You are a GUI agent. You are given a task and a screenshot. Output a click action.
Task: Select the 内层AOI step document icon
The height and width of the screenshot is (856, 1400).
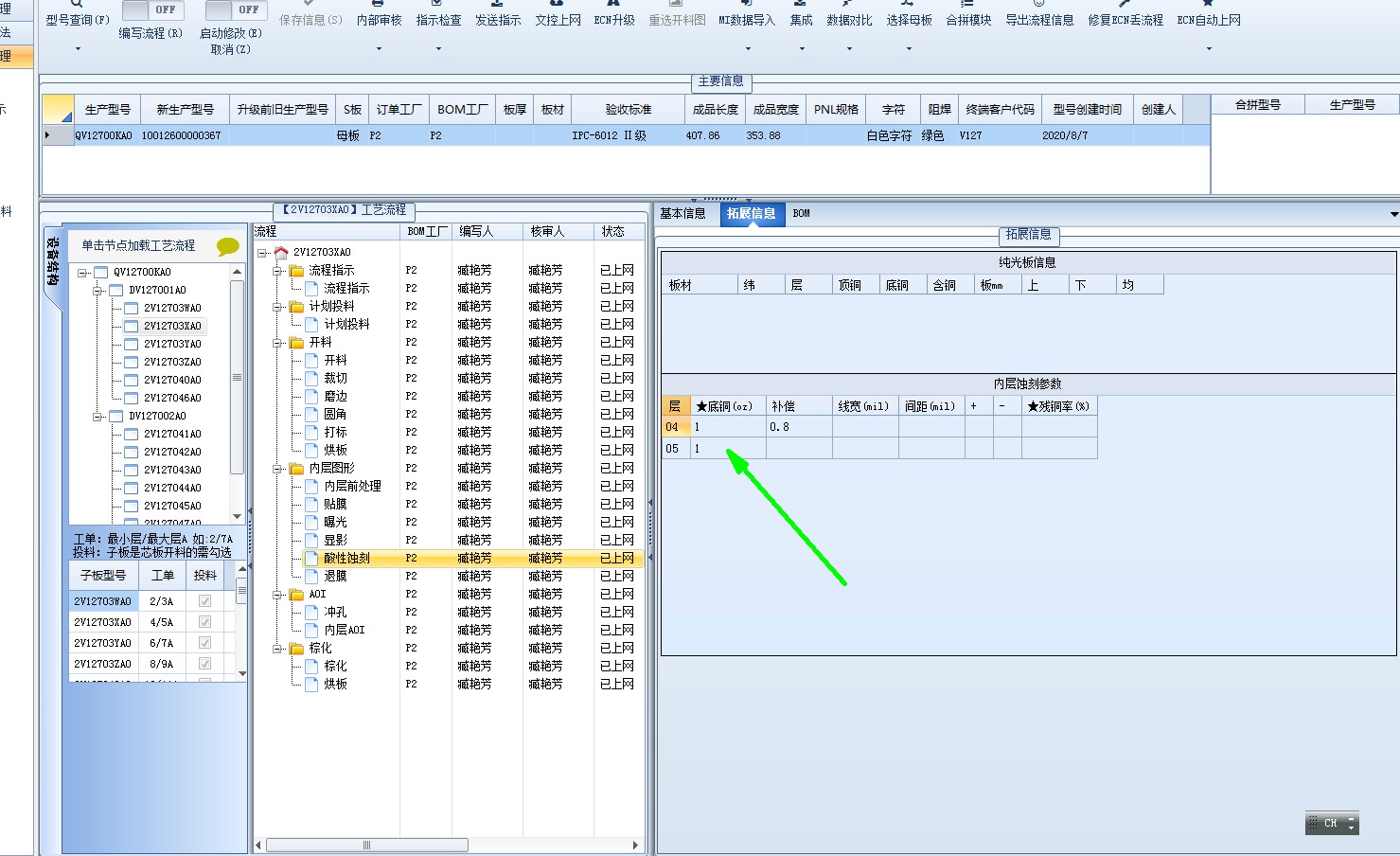tap(311, 630)
